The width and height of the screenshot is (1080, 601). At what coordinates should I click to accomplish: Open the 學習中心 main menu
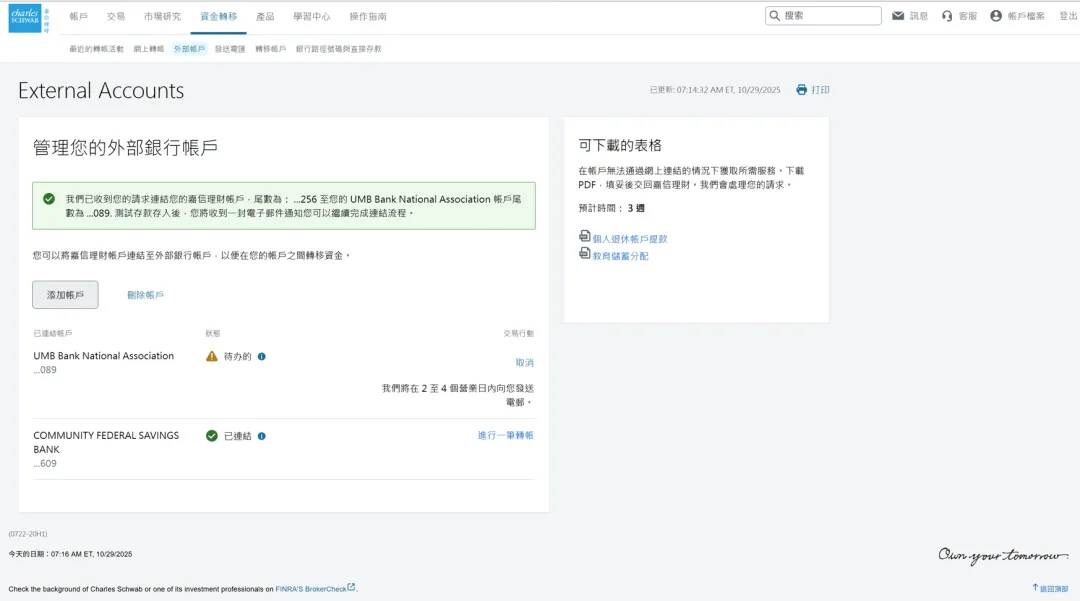[311, 17]
